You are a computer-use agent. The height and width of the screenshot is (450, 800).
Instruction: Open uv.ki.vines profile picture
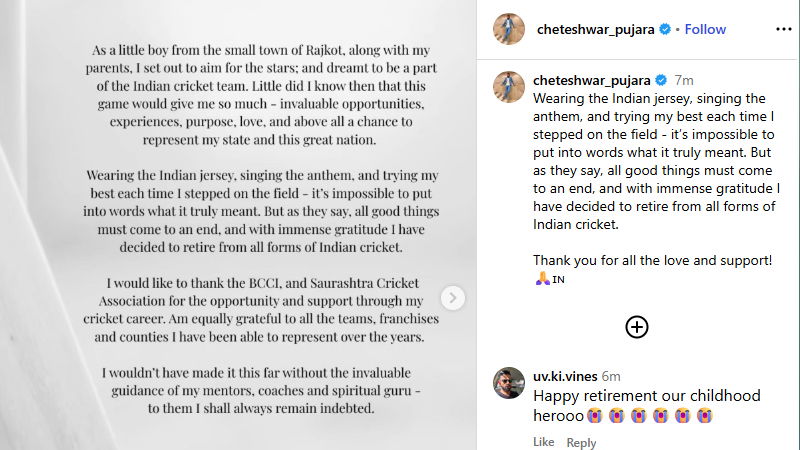(510, 384)
